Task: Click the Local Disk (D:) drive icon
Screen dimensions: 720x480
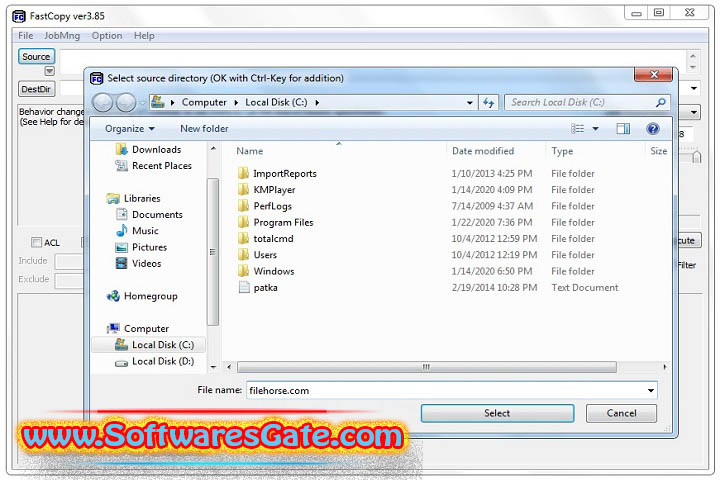Action: [x=122, y=363]
